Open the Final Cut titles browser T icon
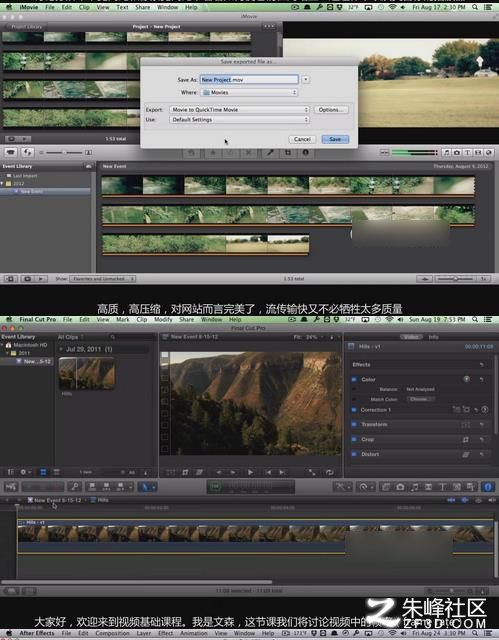Screen dimensions: 499x640 coord(442,487)
